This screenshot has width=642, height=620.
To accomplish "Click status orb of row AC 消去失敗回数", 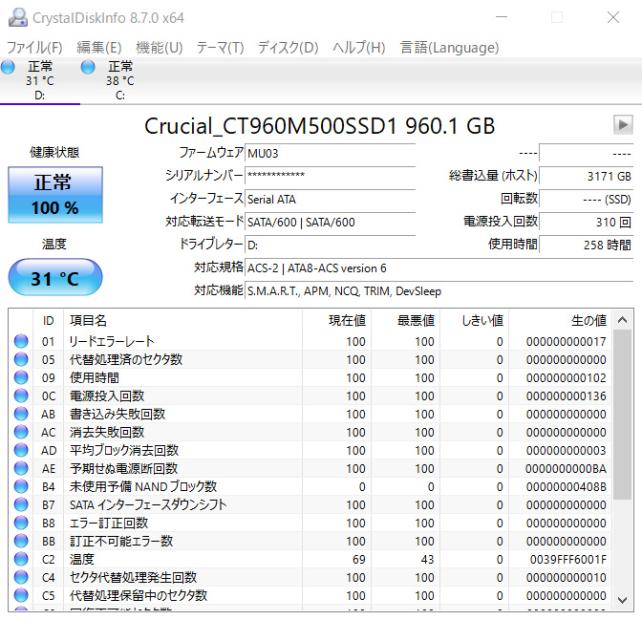I will [x=21, y=432].
